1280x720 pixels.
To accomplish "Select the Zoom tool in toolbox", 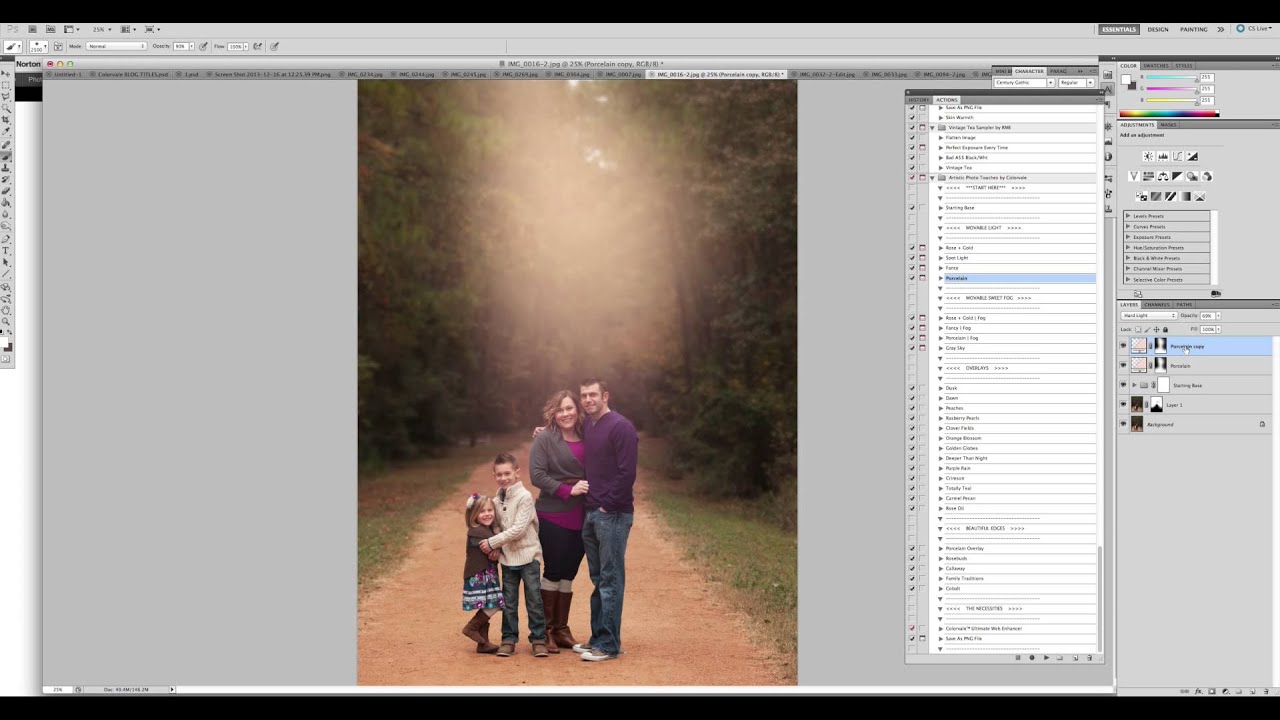I will point(6,322).
